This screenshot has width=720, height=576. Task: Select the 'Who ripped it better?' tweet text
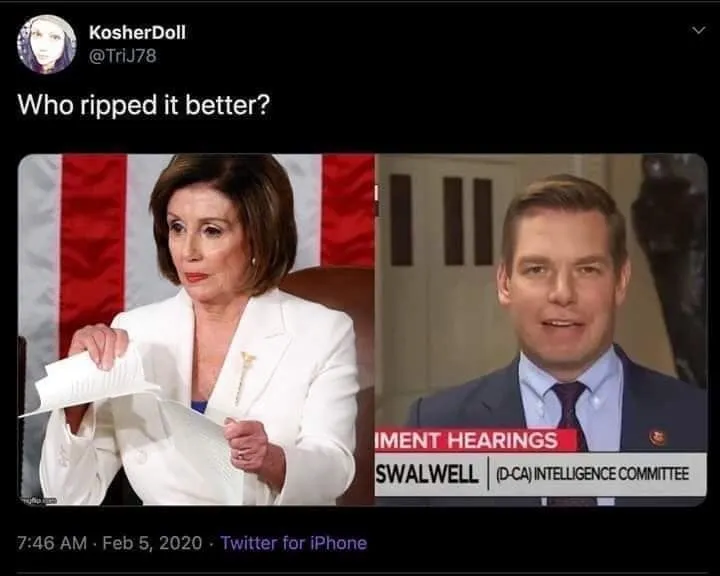click(x=144, y=105)
